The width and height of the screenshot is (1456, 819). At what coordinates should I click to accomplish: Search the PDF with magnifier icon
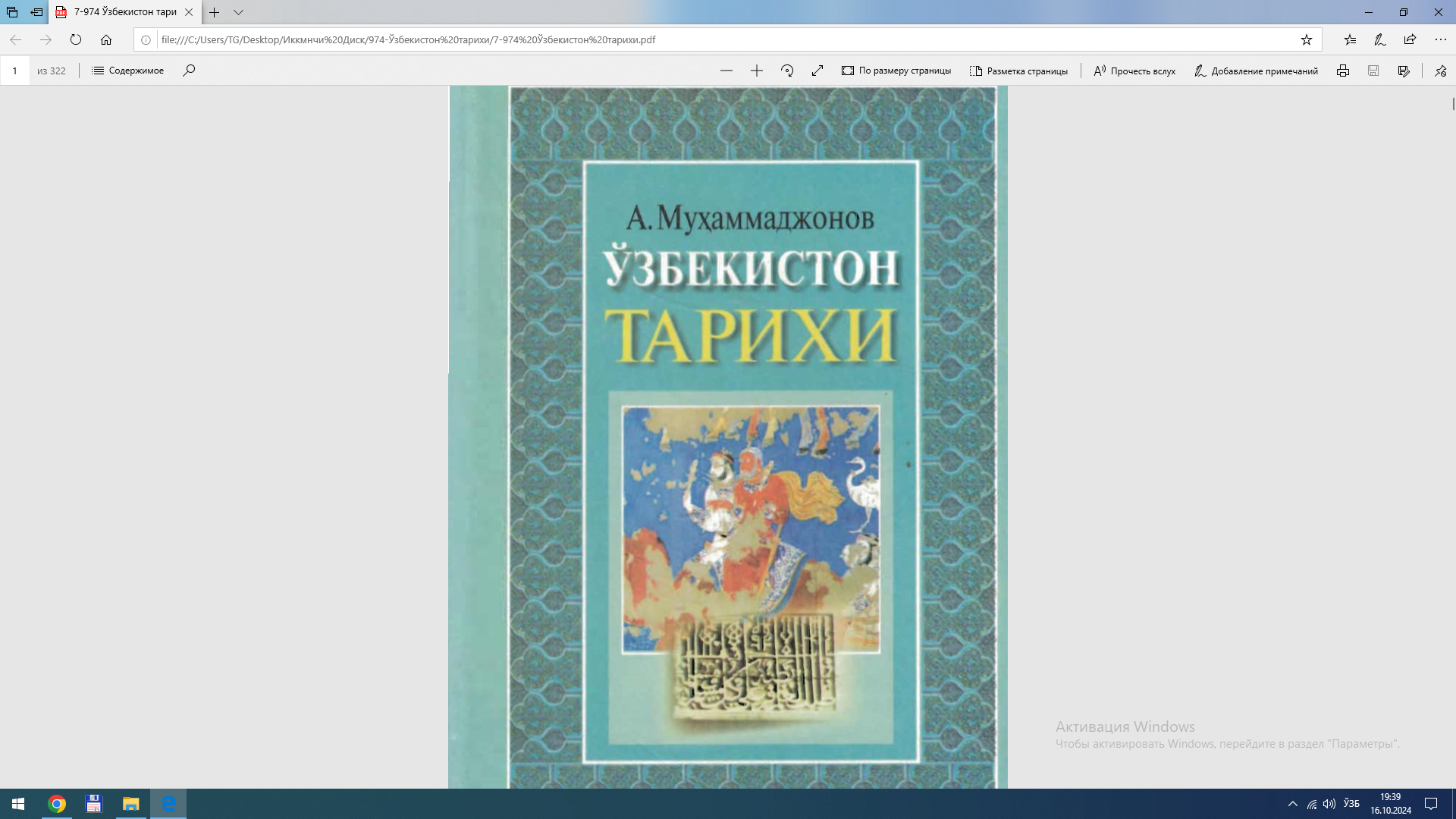(189, 71)
